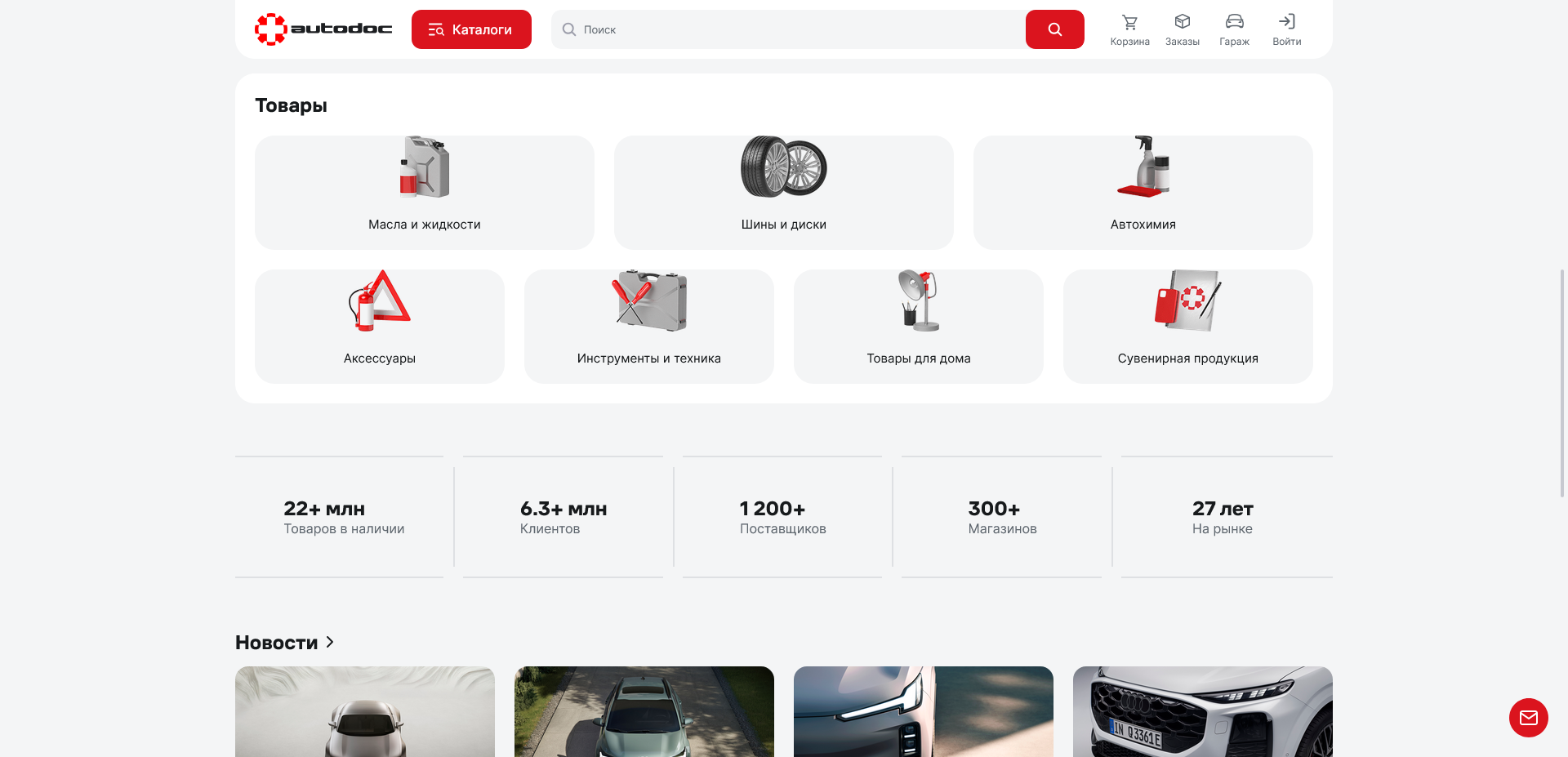Viewport: 1568px width, 757px height.
Task: Select the Шины и диски tire image
Action: pos(783,167)
